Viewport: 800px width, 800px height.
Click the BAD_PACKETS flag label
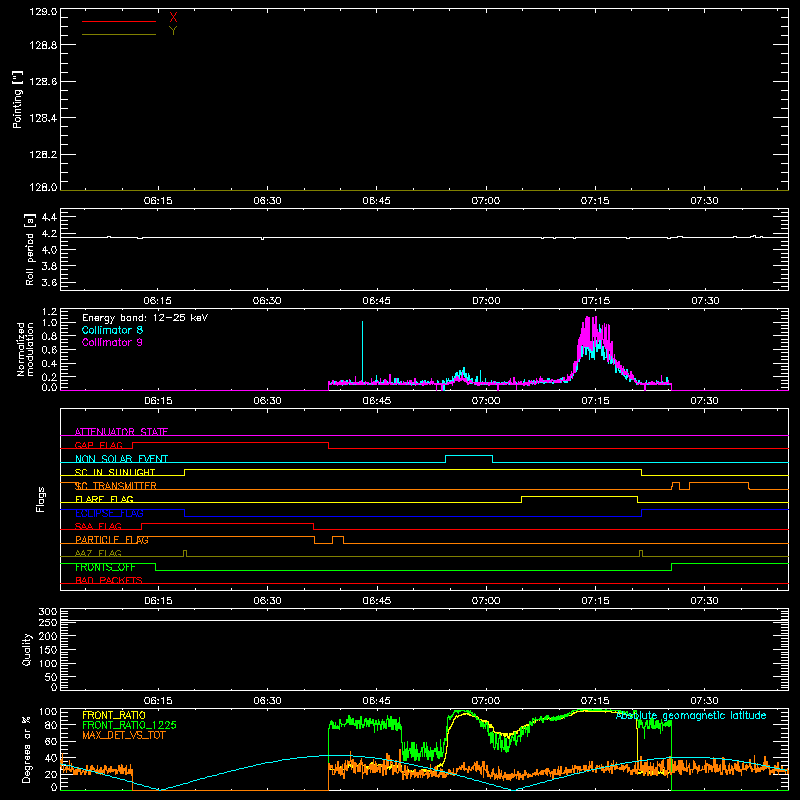(109, 580)
